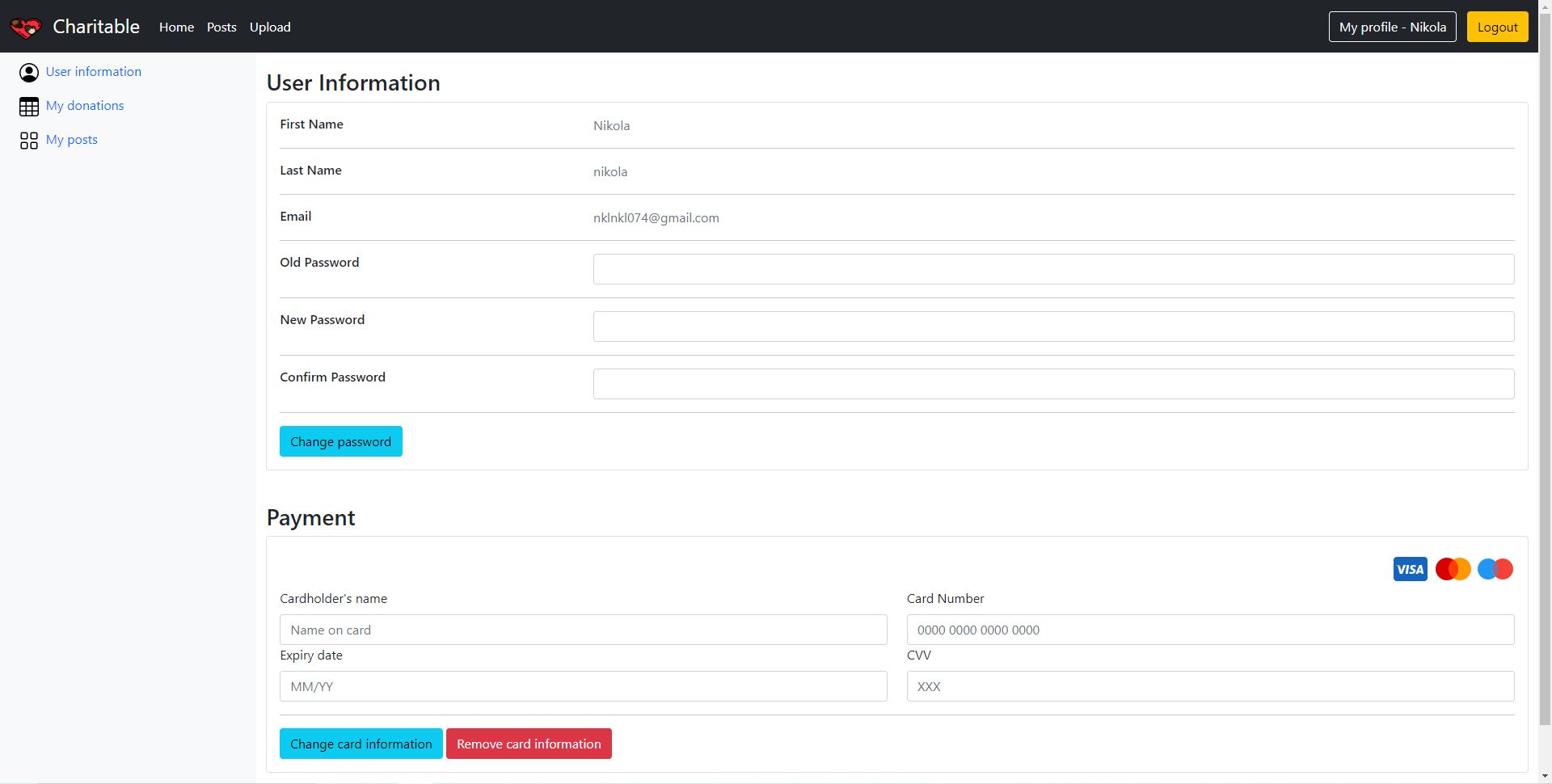Open the My donations sidebar link
The image size is (1552, 784).
(85, 106)
